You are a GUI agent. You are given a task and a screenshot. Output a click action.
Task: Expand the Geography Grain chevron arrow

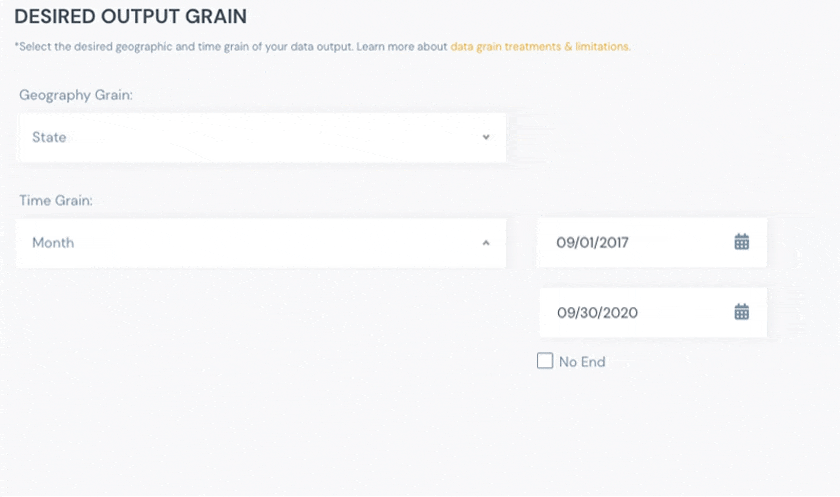486,137
